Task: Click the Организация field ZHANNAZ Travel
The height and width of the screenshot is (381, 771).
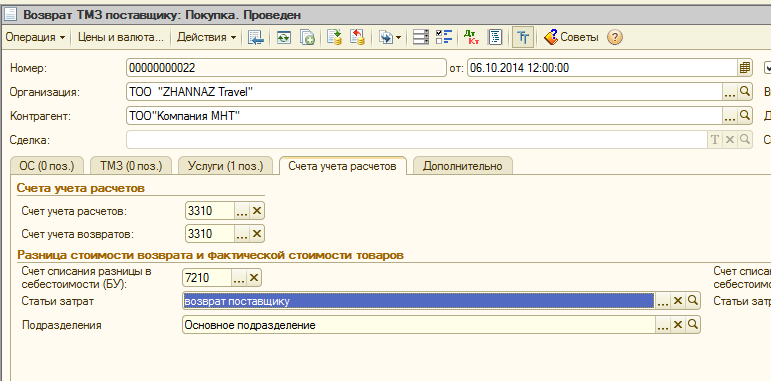Action: tap(424, 91)
